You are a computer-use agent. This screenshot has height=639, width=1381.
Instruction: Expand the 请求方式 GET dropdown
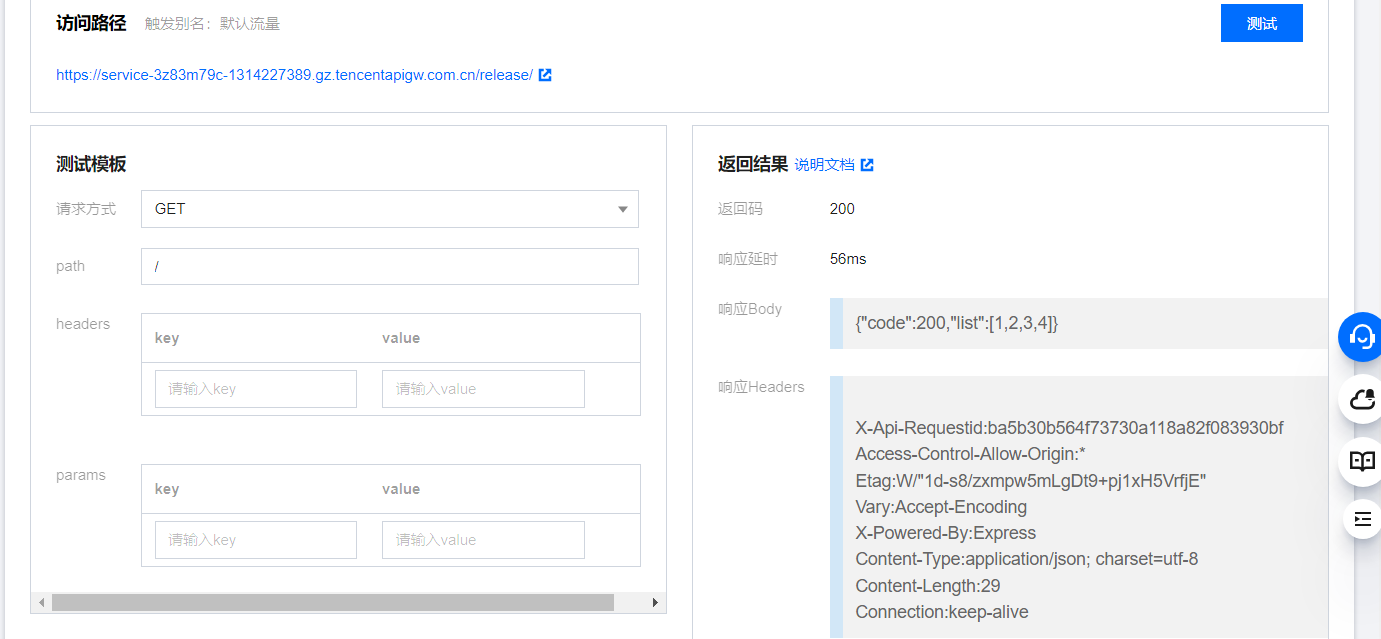(x=389, y=209)
